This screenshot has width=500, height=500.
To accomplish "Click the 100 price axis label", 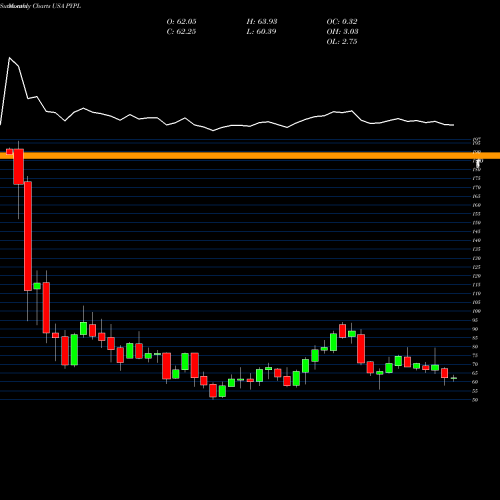I will [x=476, y=311].
